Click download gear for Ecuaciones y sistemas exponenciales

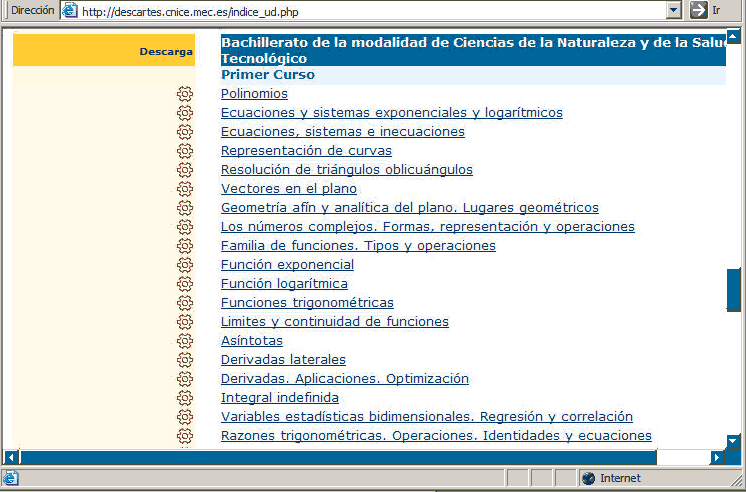point(185,113)
